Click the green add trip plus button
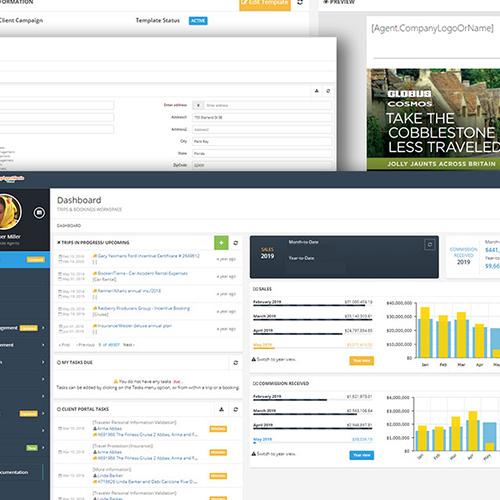Screen dimensions: 500x500 221,243
